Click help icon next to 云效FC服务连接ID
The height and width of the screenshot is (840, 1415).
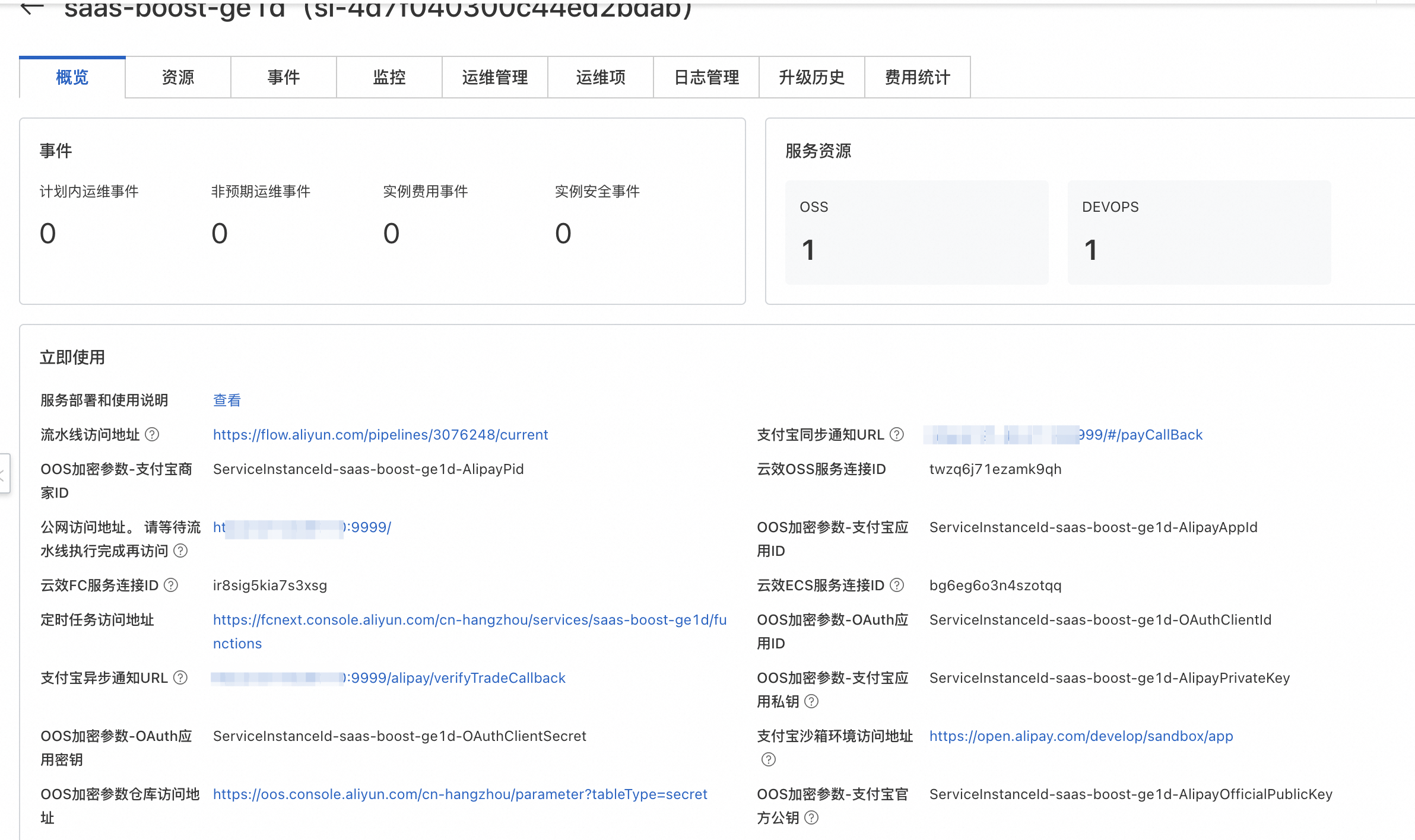171,586
